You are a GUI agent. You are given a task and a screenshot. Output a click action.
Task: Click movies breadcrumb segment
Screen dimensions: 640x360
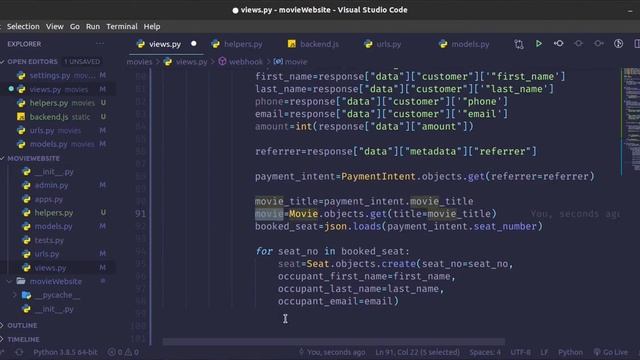click(139, 62)
